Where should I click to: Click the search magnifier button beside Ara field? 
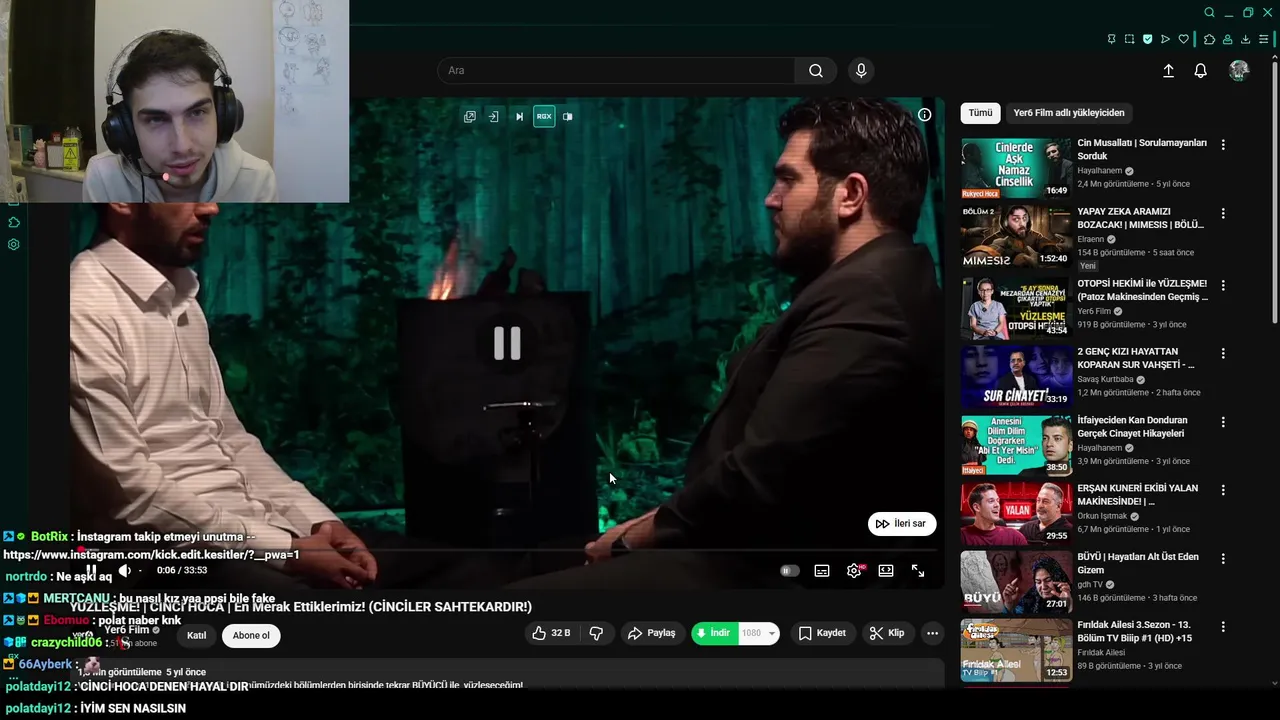[816, 70]
